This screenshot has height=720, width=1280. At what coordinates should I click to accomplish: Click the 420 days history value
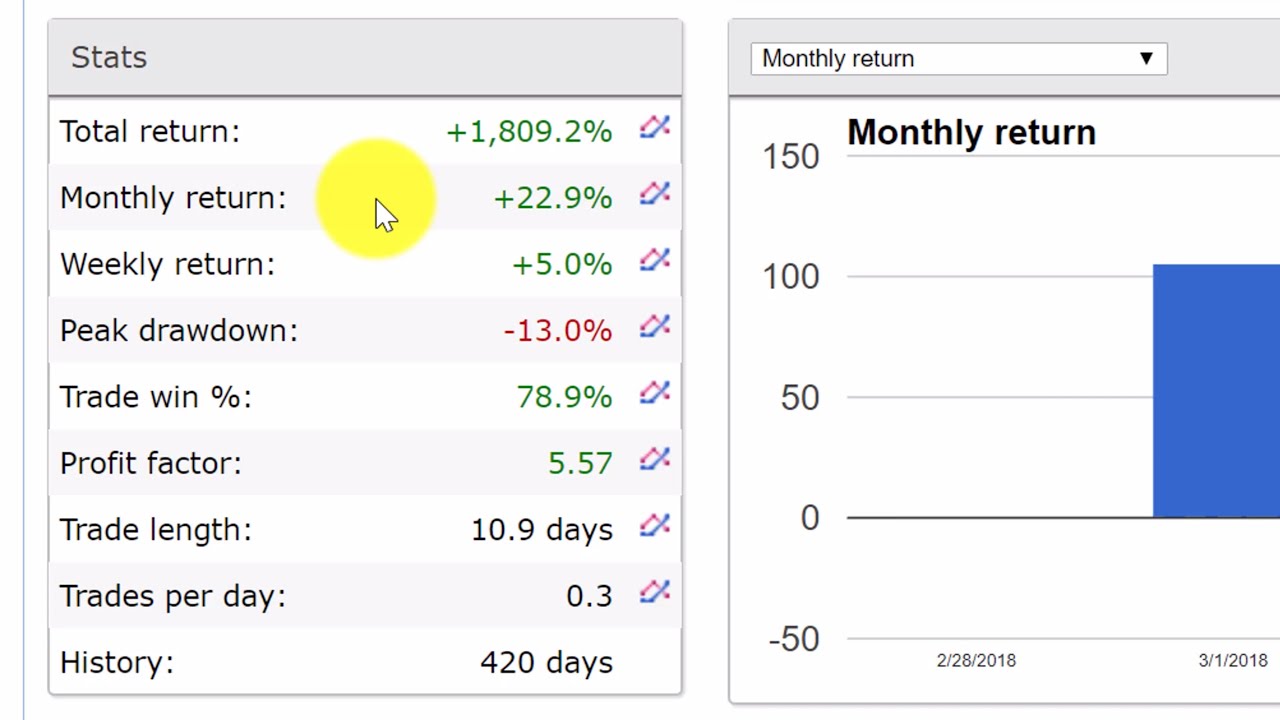coord(546,662)
